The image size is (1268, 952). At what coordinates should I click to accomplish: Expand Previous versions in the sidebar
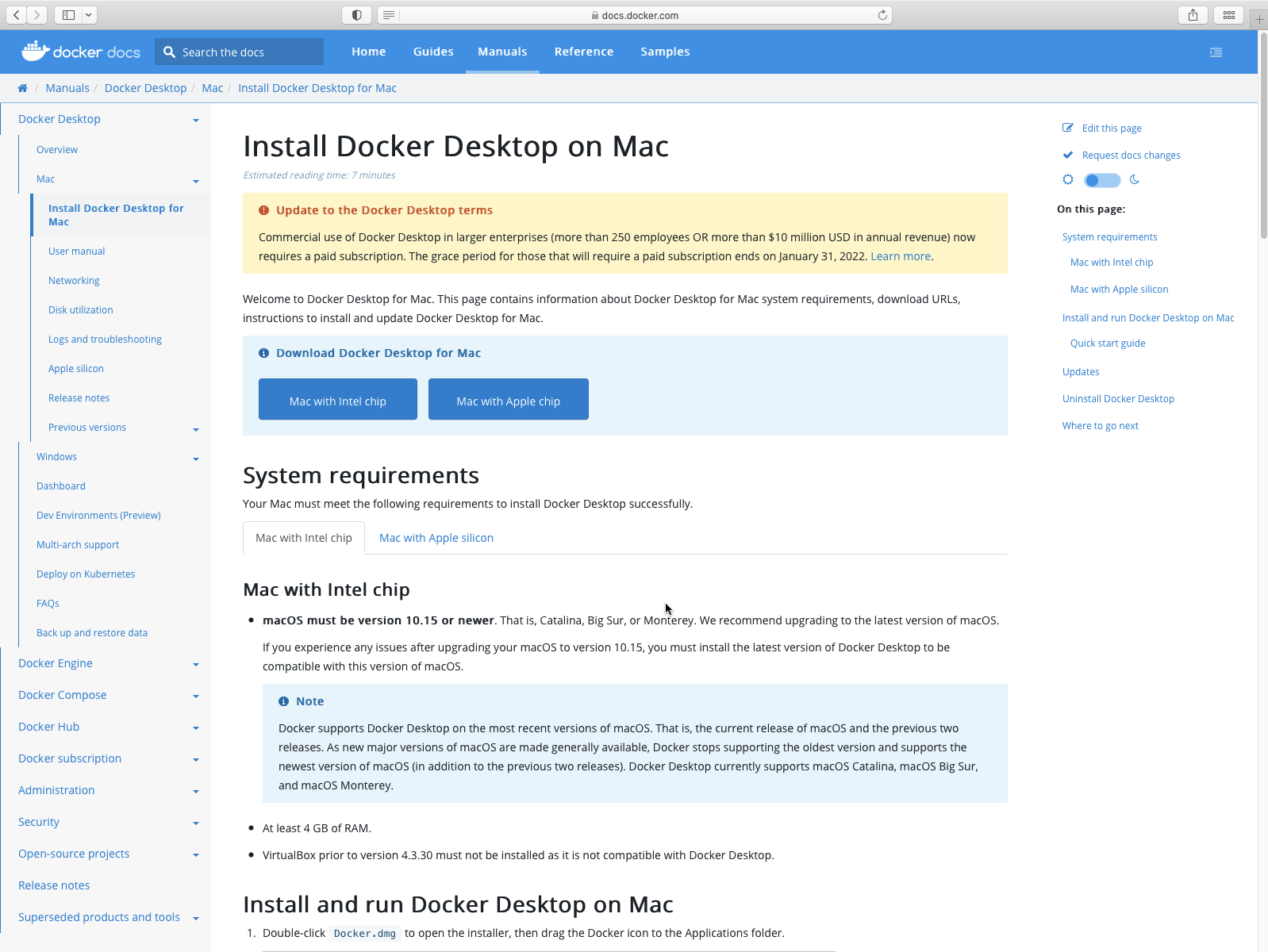click(195, 429)
